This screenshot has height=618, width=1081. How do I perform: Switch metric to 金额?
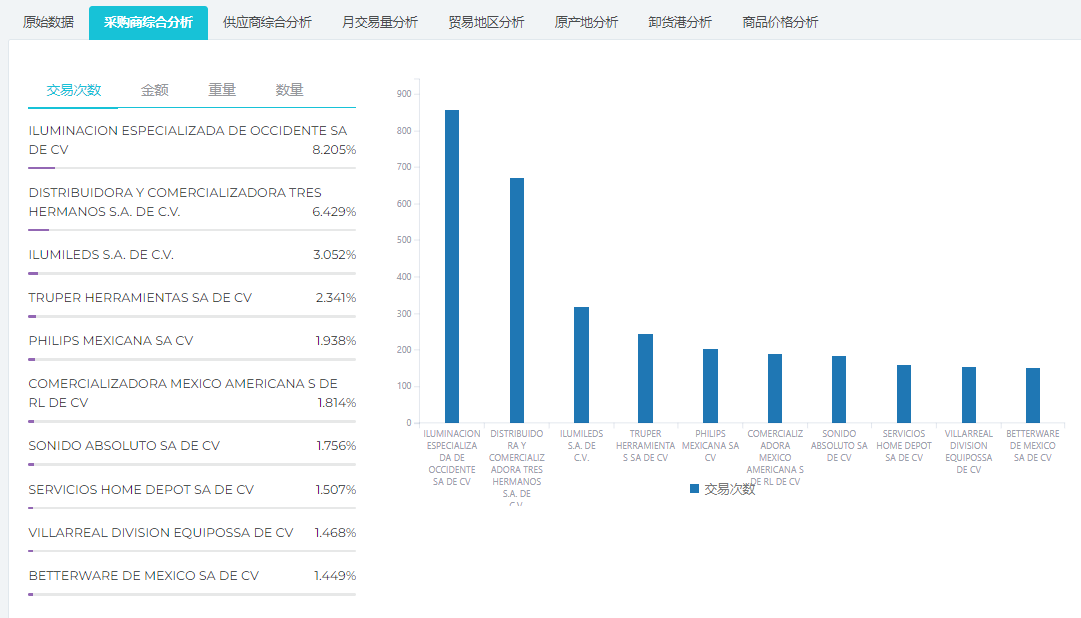click(x=154, y=90)
